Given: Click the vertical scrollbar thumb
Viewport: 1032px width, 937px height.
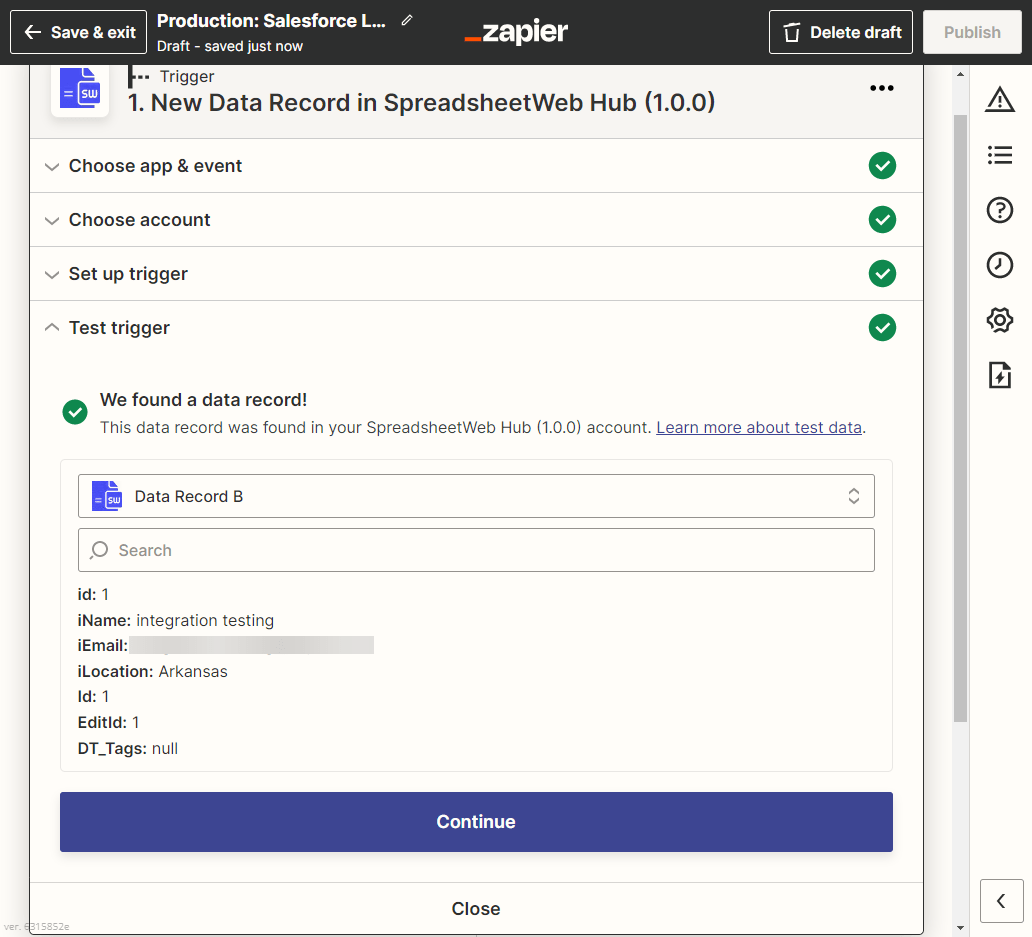Looking at the screenshot, I should pos(960,418).
